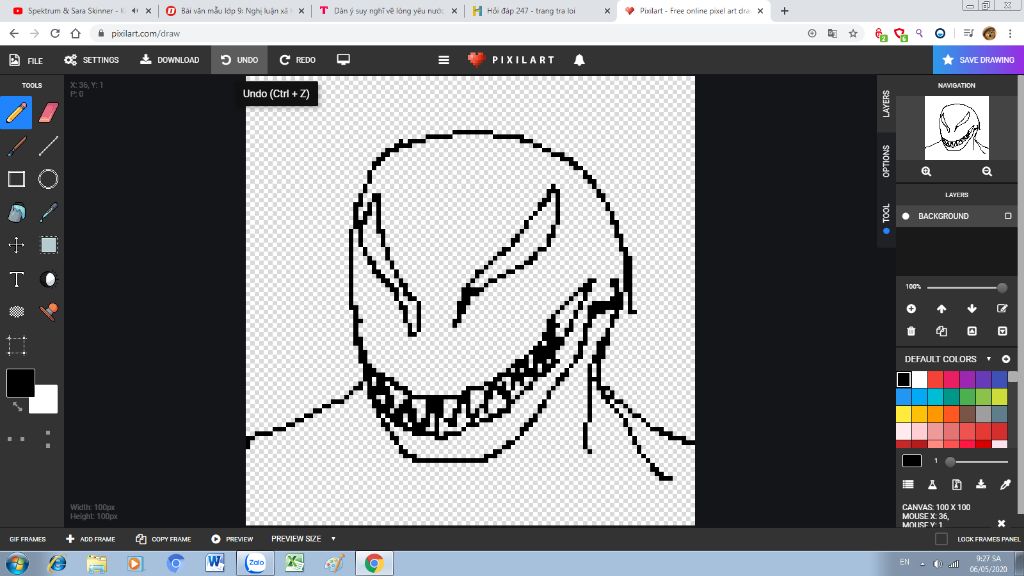Viewport: 1024px width, 576px height.
Task: Pick the white color swatch in palette
Action: click(920, 379)
